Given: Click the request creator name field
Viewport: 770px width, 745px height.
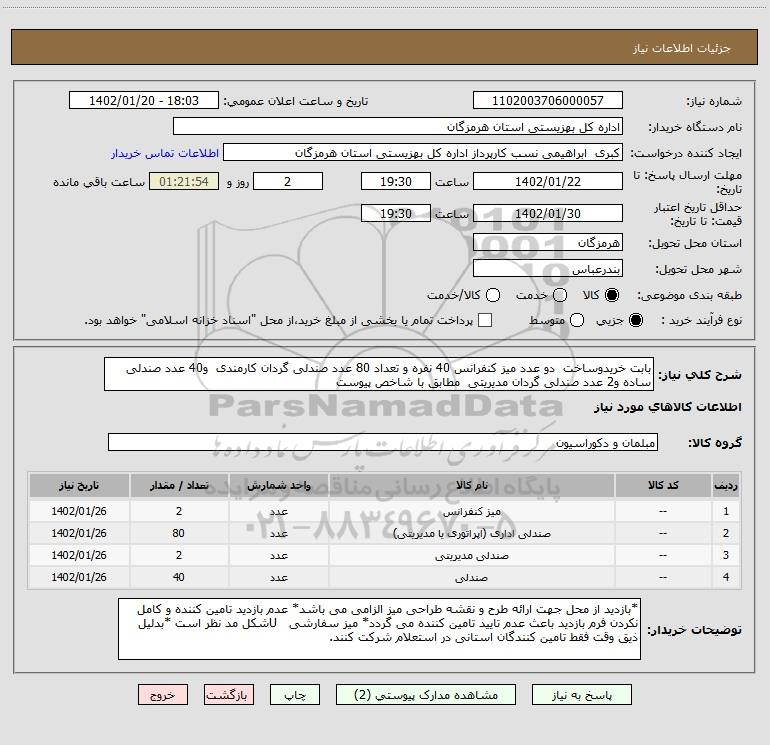Looking at the screenshot, I should (423, 153).
